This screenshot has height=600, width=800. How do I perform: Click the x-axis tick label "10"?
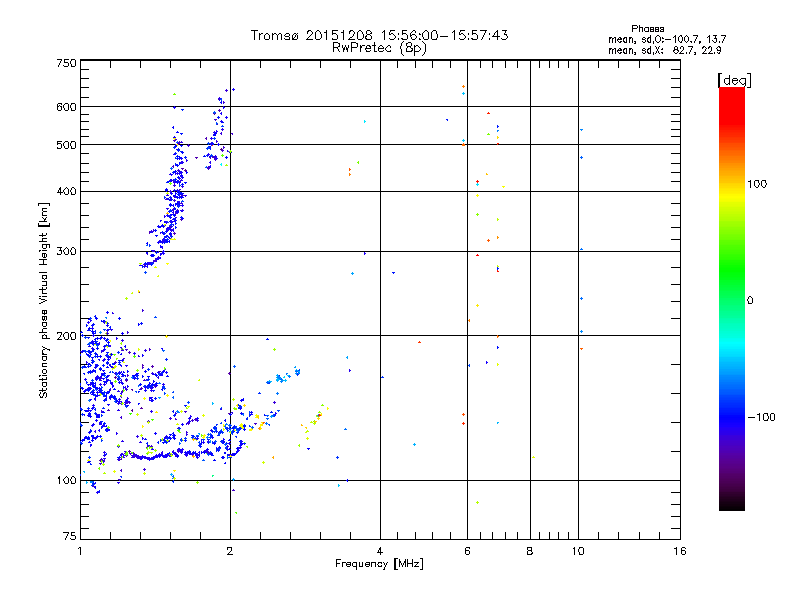(578, 551)
